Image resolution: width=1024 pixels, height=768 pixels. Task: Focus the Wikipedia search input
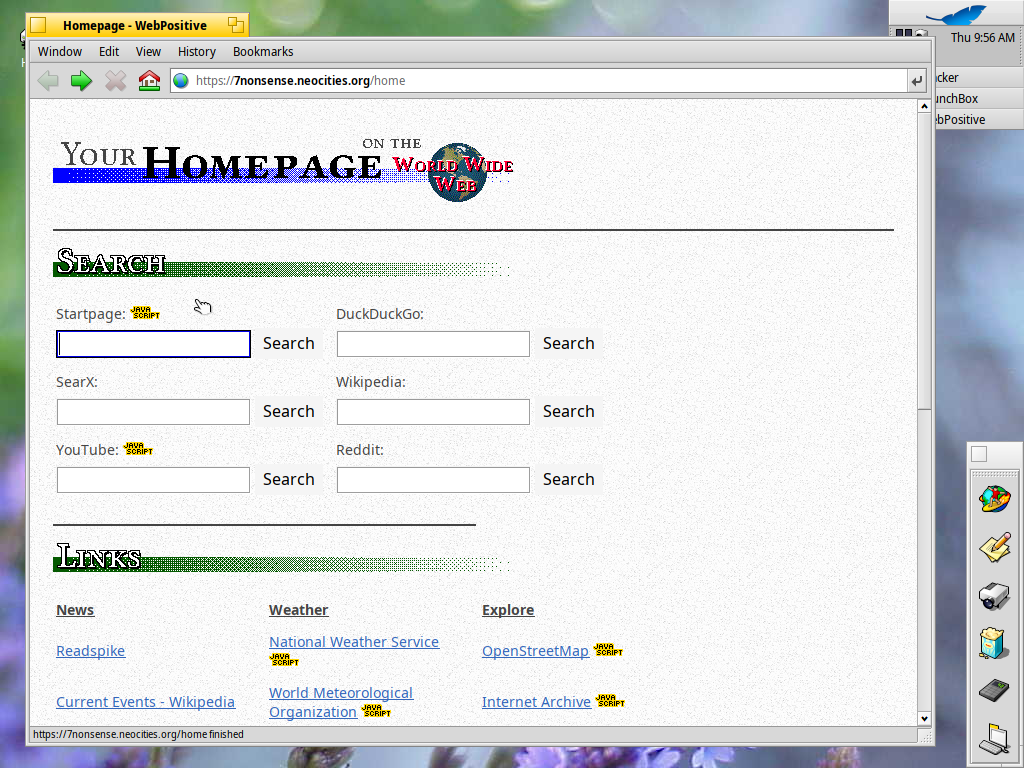433,412
